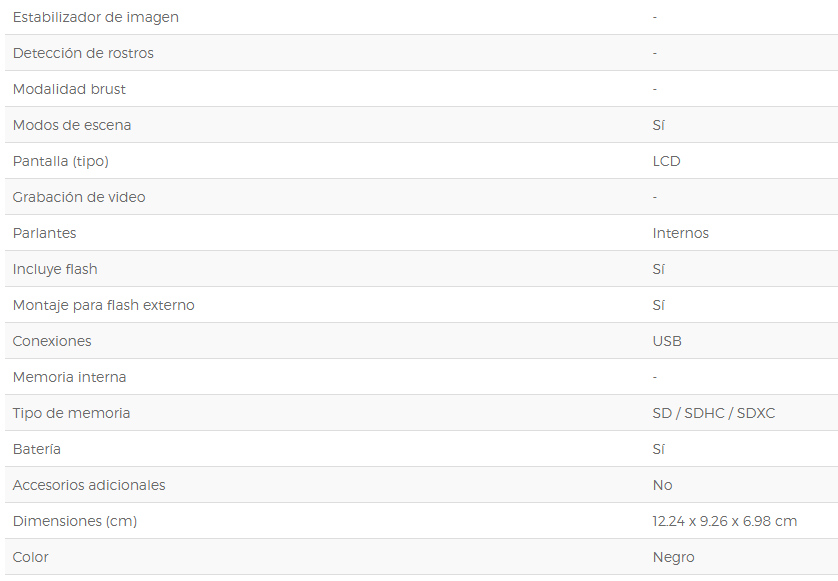
Task: Click the 12.24 x 9.26 x 6.98 cm value
Action: coord(725,521)
